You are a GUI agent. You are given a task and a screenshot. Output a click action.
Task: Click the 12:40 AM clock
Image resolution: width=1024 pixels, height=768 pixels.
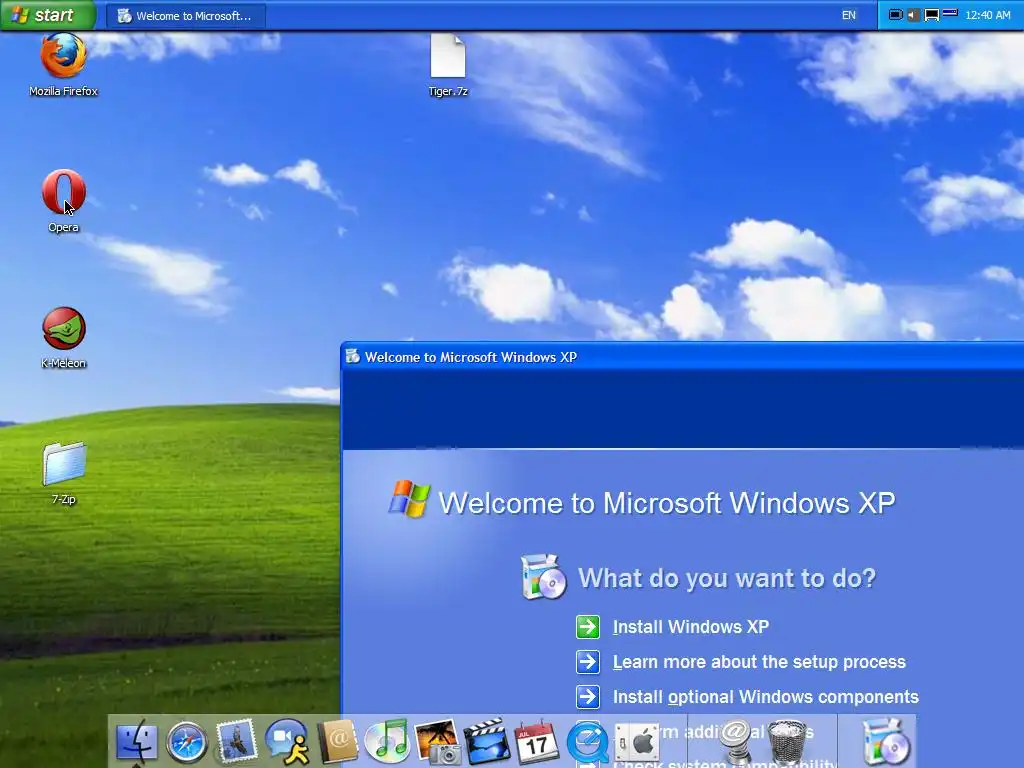click(987, 15)
